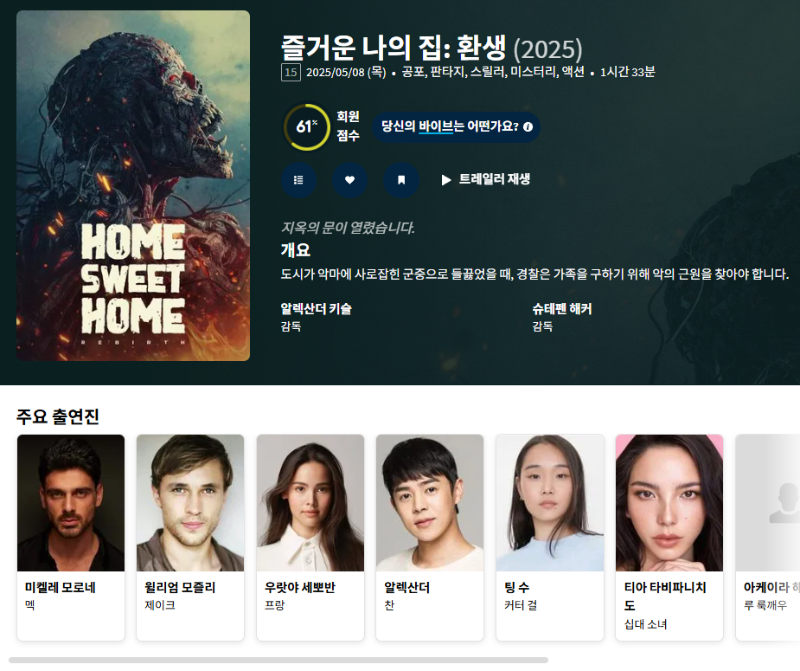Open the 당신의 바이브는 어떤가요 button
This screenshot has width=800, height=671.
pyautogui.click(x=456, y=127)
